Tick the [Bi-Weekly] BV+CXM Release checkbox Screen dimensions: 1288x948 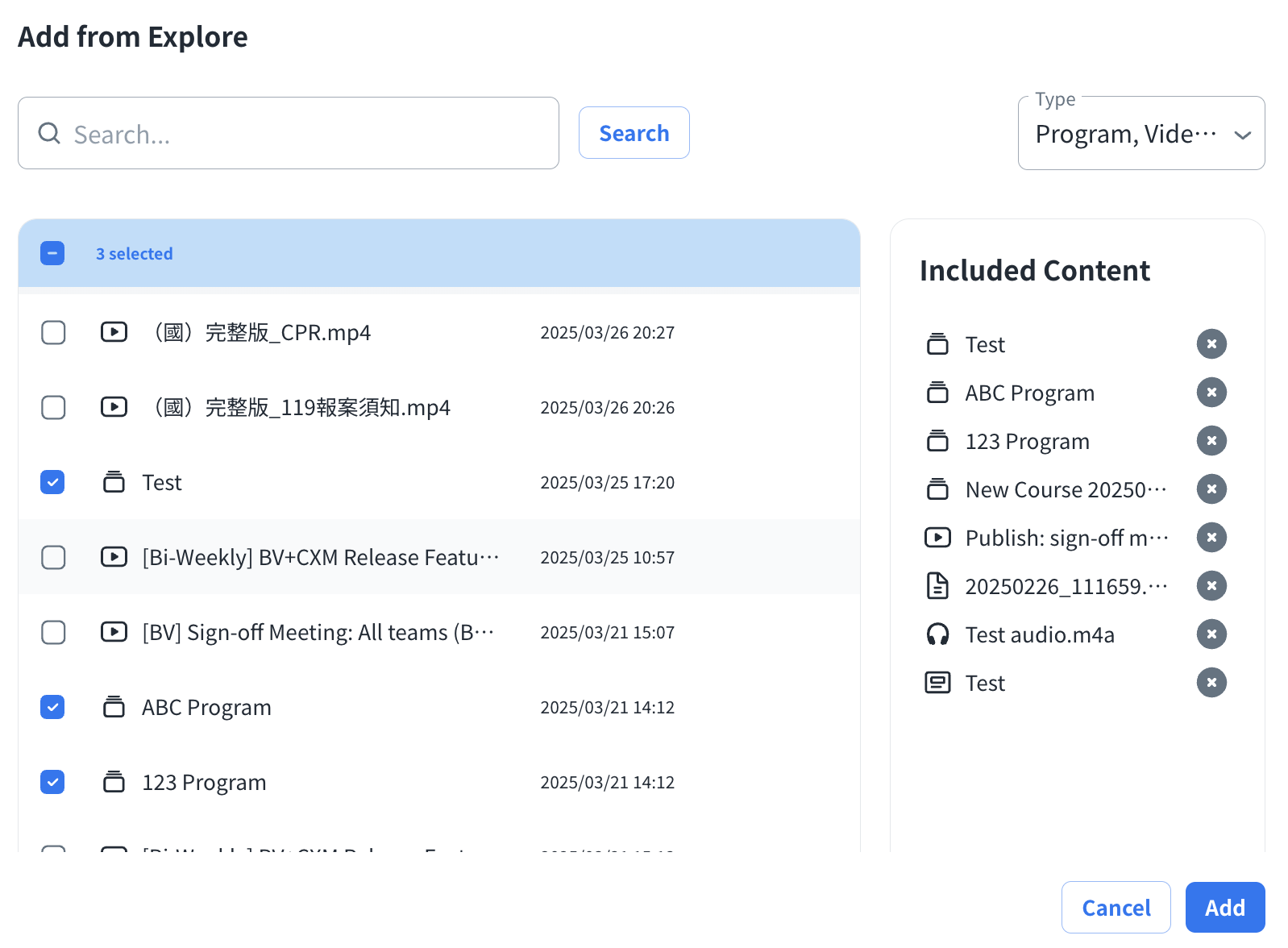point(53,557)
